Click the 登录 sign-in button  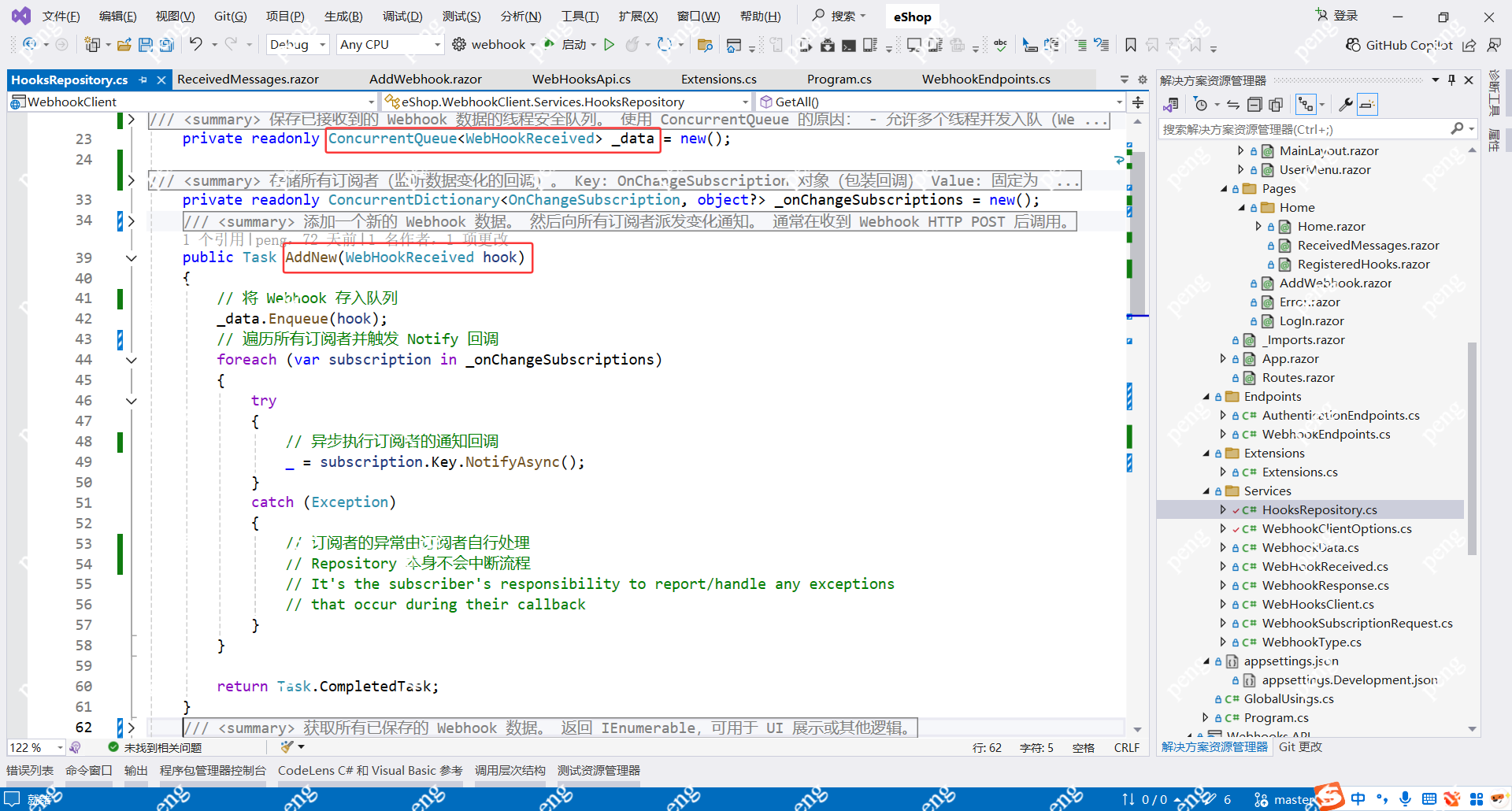(x=1336, y=16)
